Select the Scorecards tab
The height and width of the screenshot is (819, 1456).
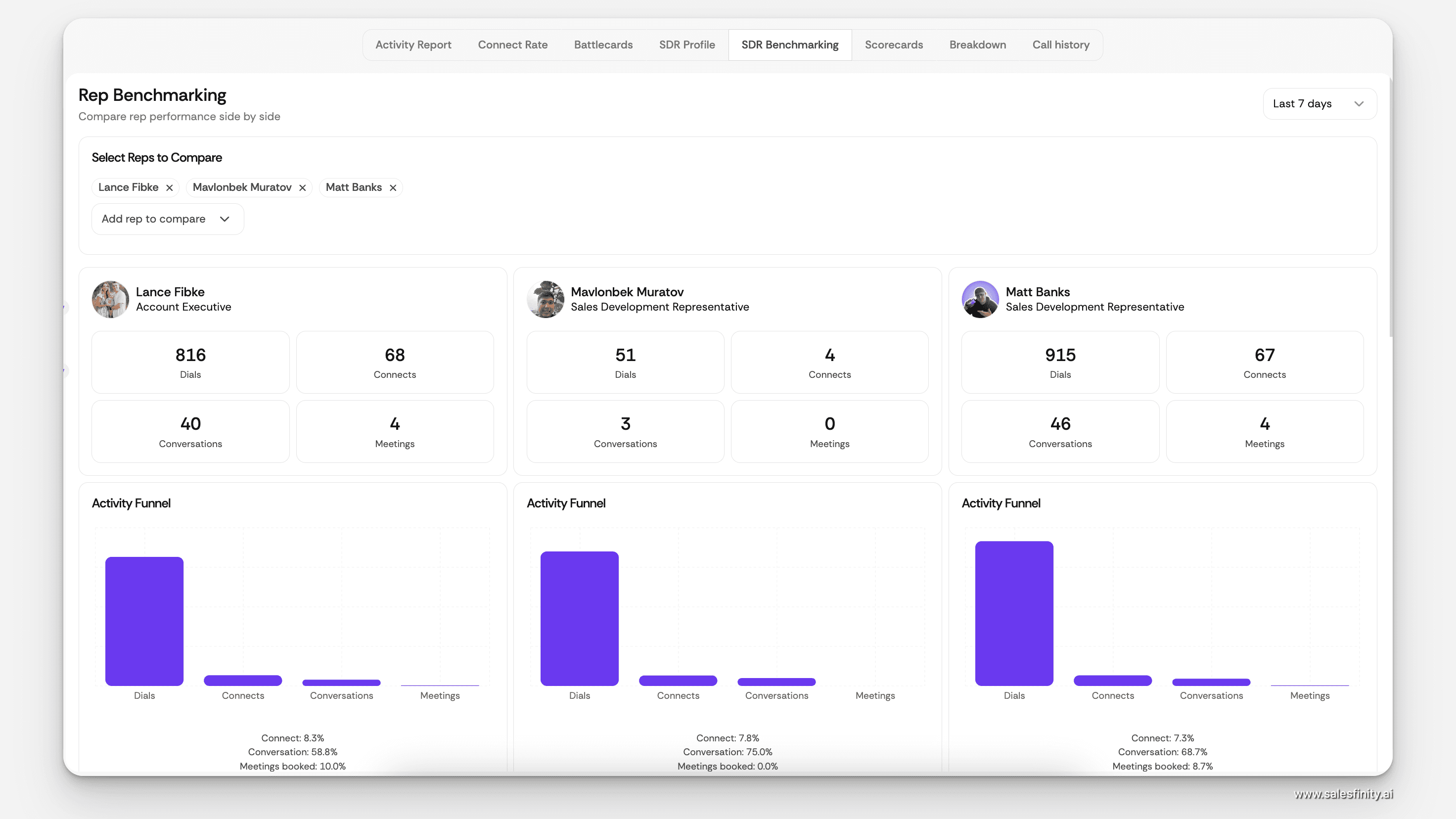click(x=894, y=45)
